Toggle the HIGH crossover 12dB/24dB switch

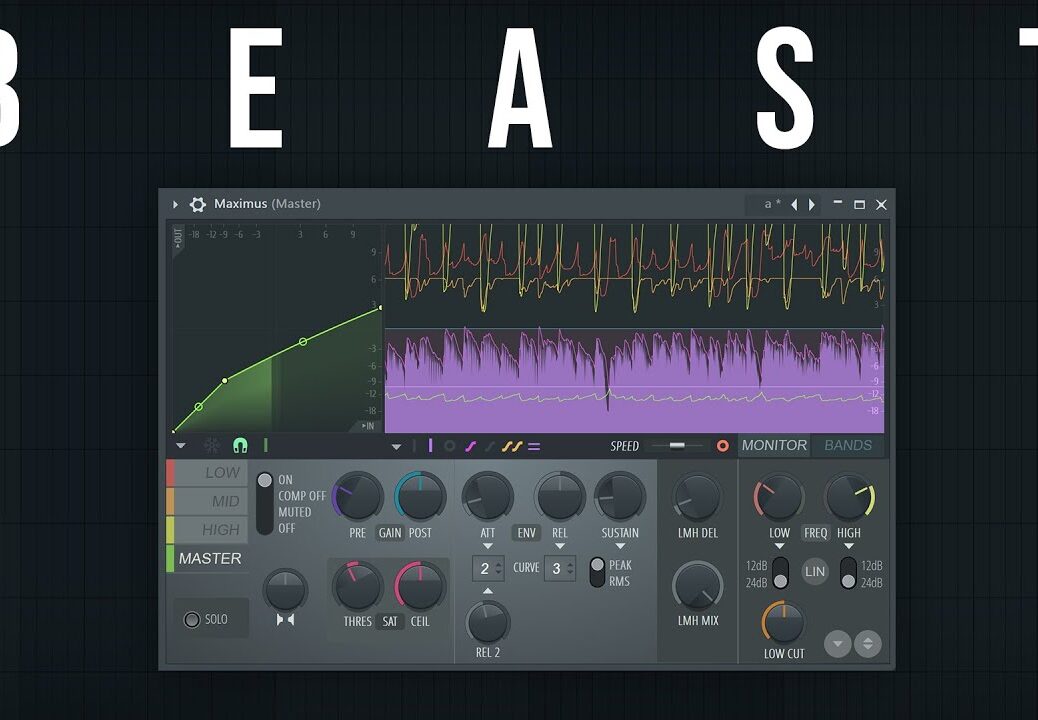tap(848, 573)
